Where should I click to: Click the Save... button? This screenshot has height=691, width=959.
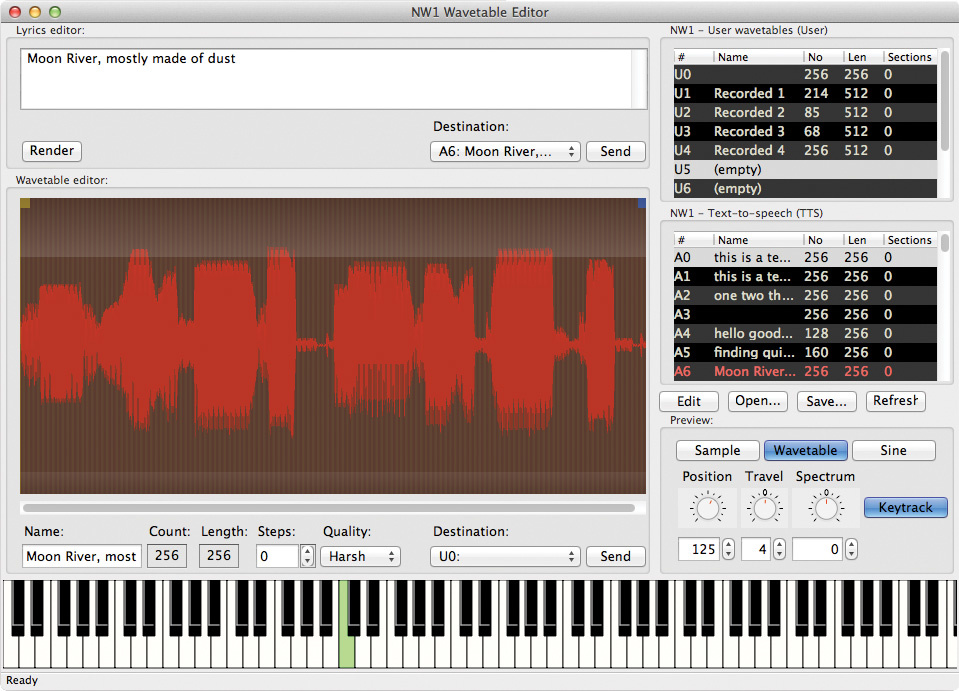(826, 401)
